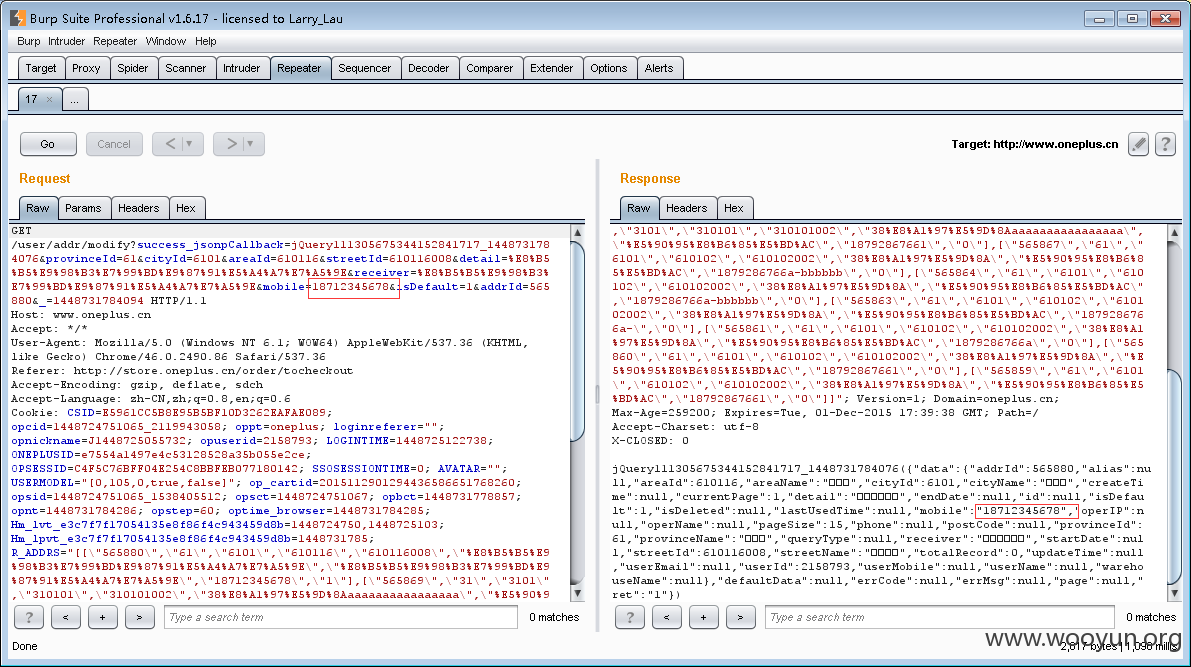Image resolution: width=1191 pixels, height=667 pixels.
Task: Open the Help menu
Action: pyautogui.click(x=205, y=41)
